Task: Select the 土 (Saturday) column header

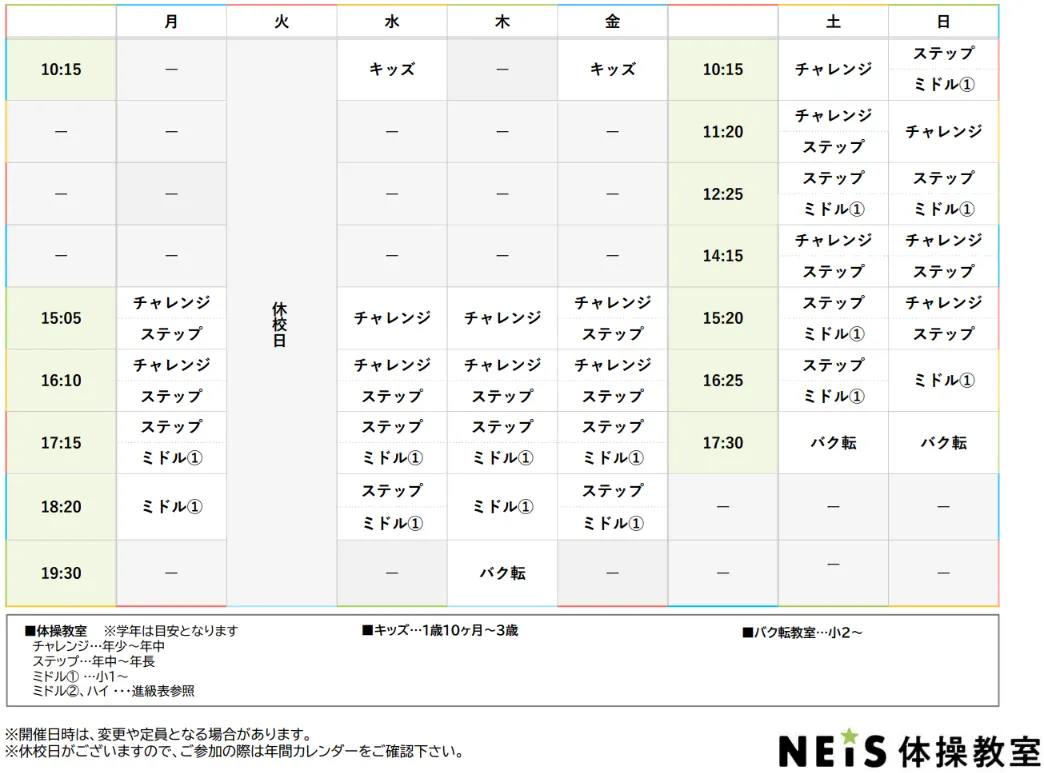Action: pyautogui.click(x=833, y=21)
